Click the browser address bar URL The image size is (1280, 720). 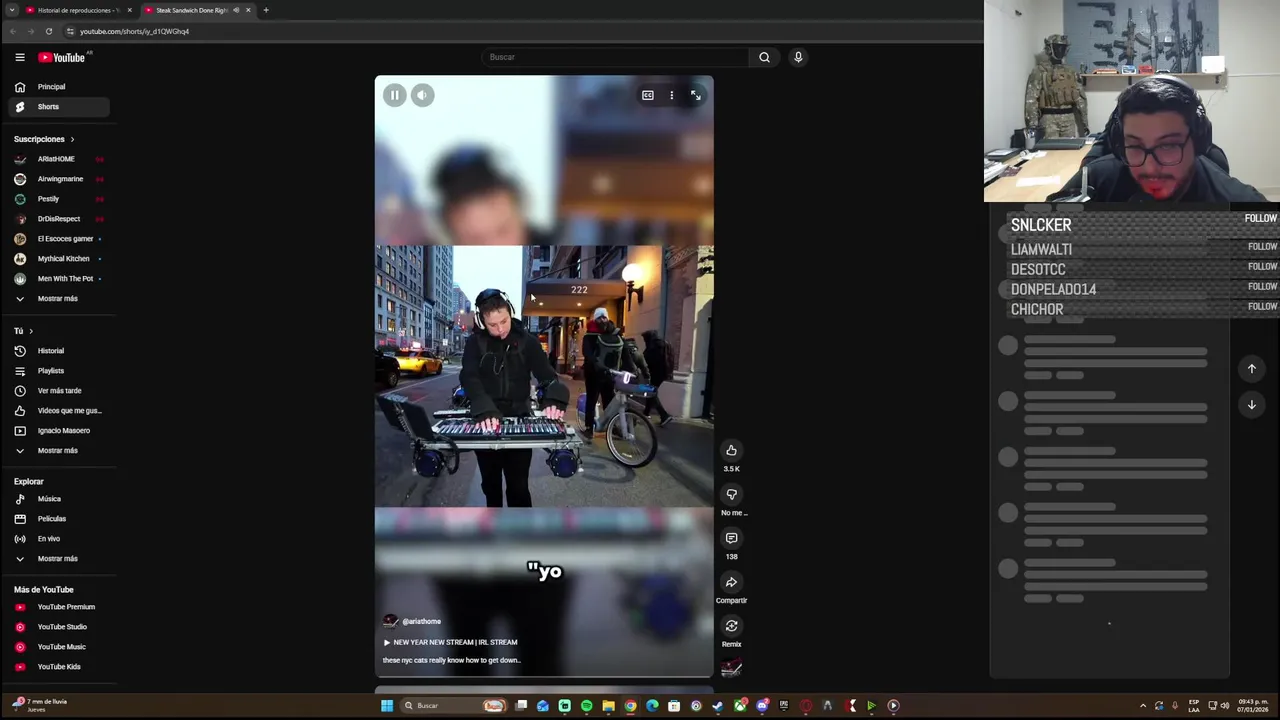pos(134,31)
